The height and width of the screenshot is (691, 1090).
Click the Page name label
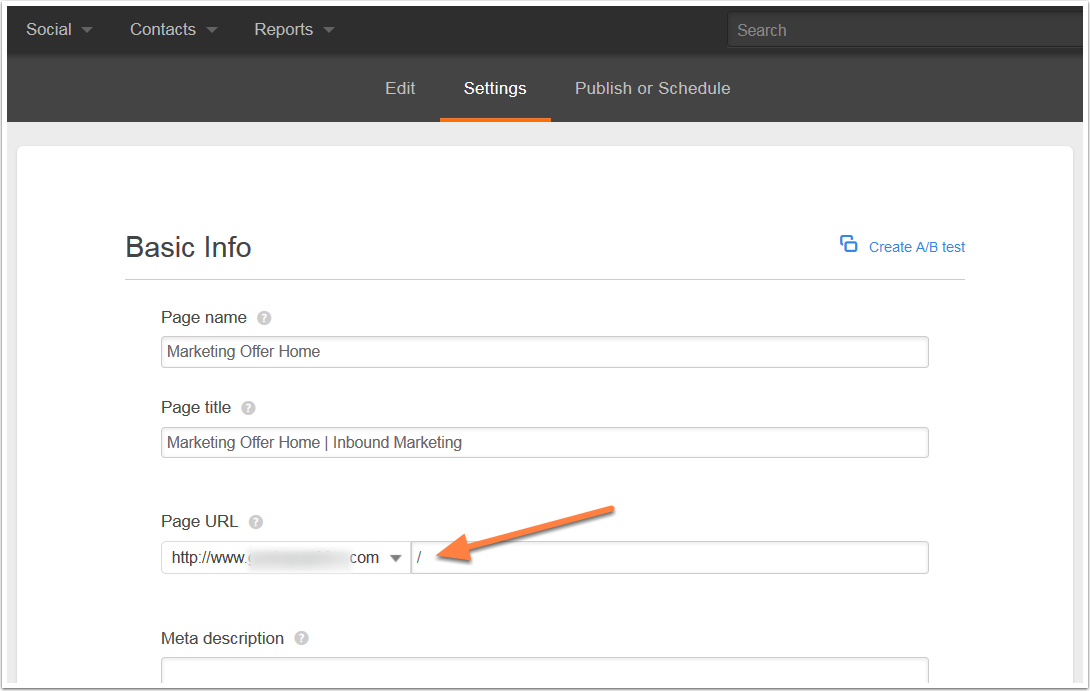pos(204,318)
